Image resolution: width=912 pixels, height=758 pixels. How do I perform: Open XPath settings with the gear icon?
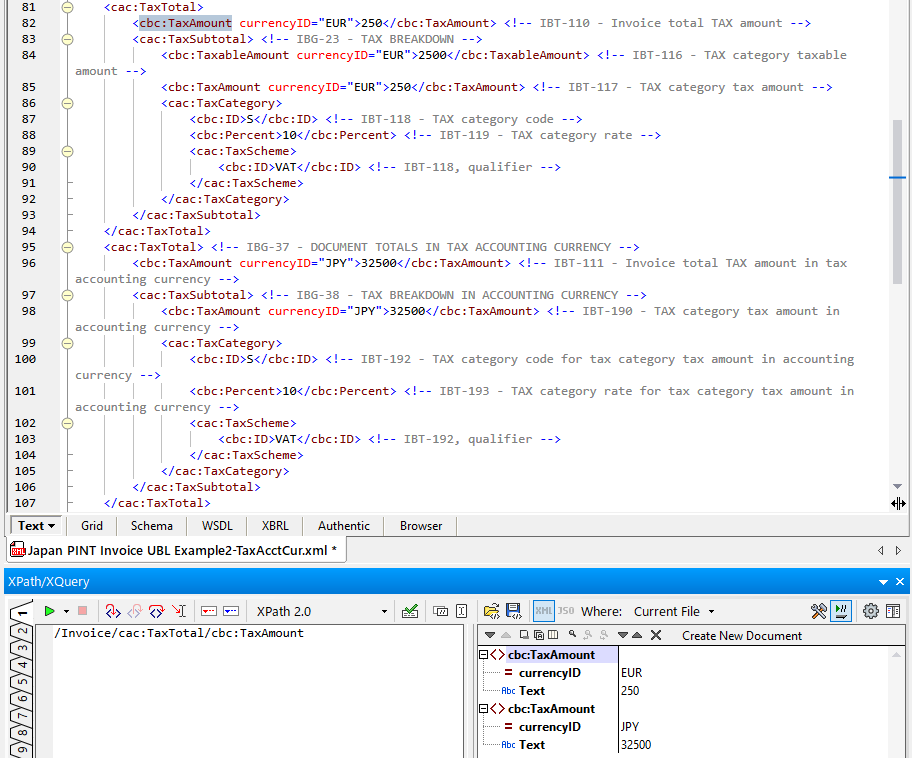871,611
